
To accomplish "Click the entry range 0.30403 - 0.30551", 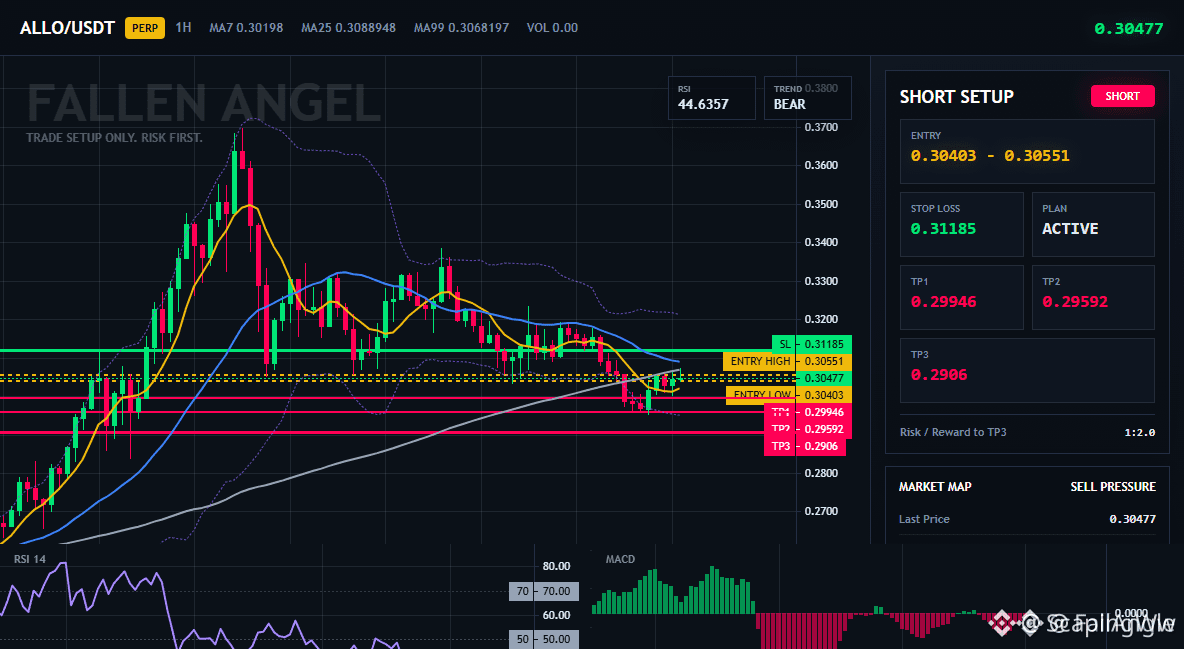I will (x=989, y=156).
